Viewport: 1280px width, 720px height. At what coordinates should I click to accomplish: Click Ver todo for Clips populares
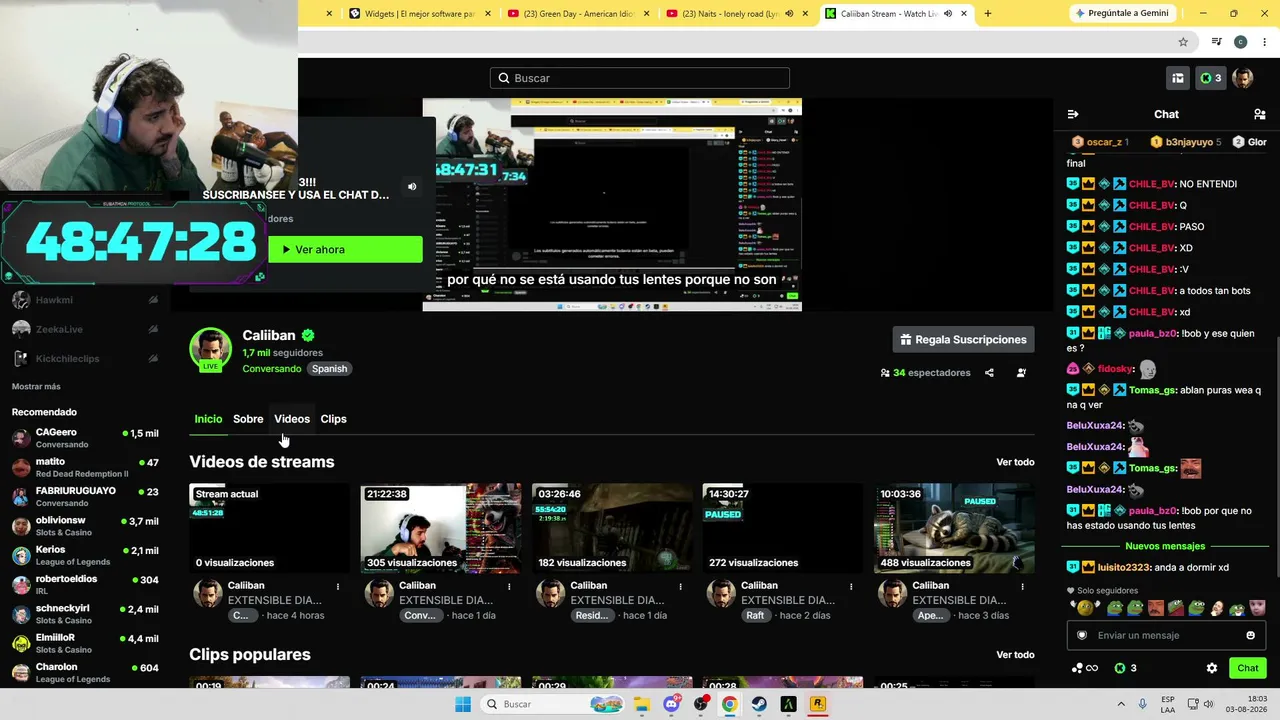coord(1015,655)
